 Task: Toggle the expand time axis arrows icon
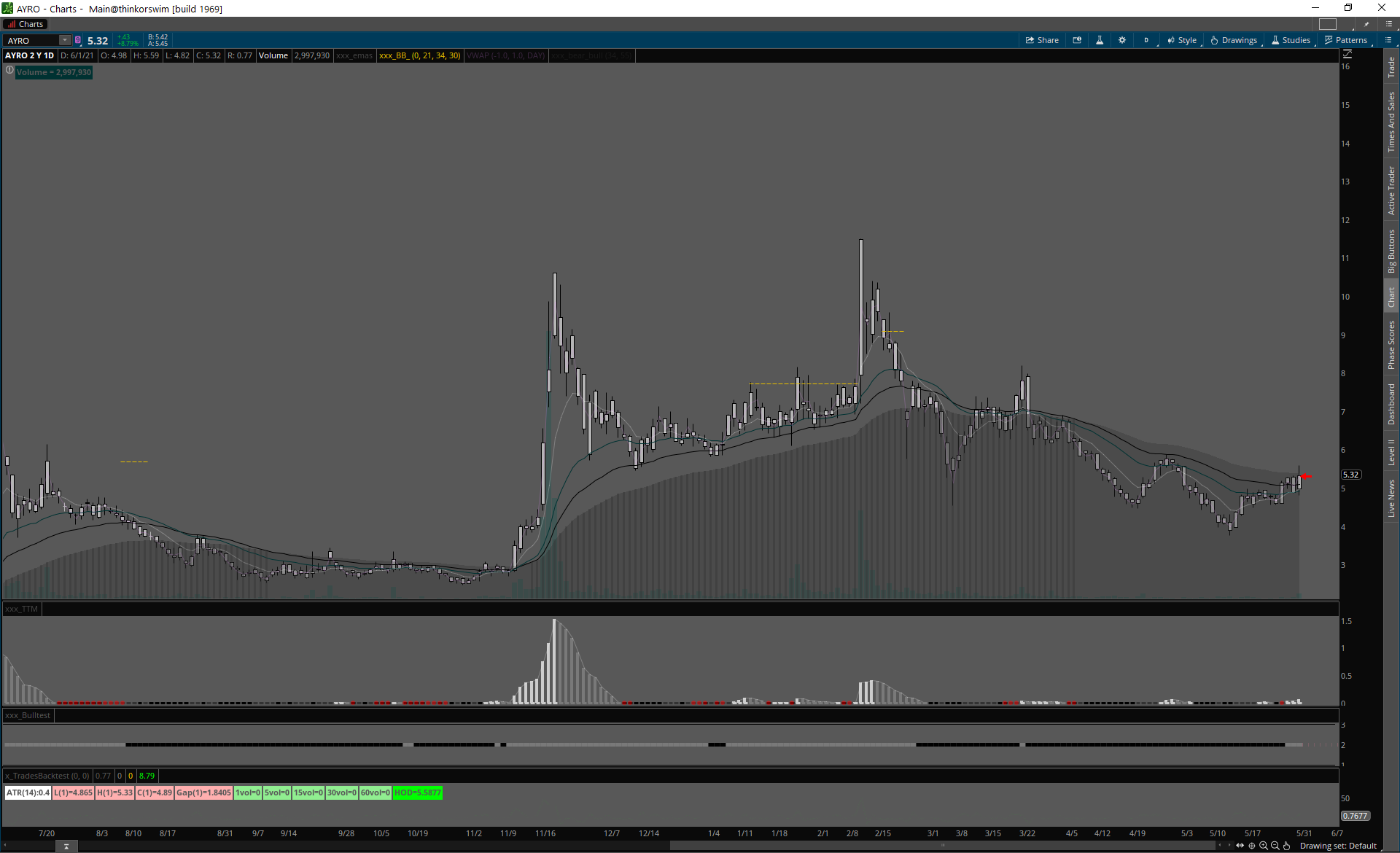(x=1240, y=846)
